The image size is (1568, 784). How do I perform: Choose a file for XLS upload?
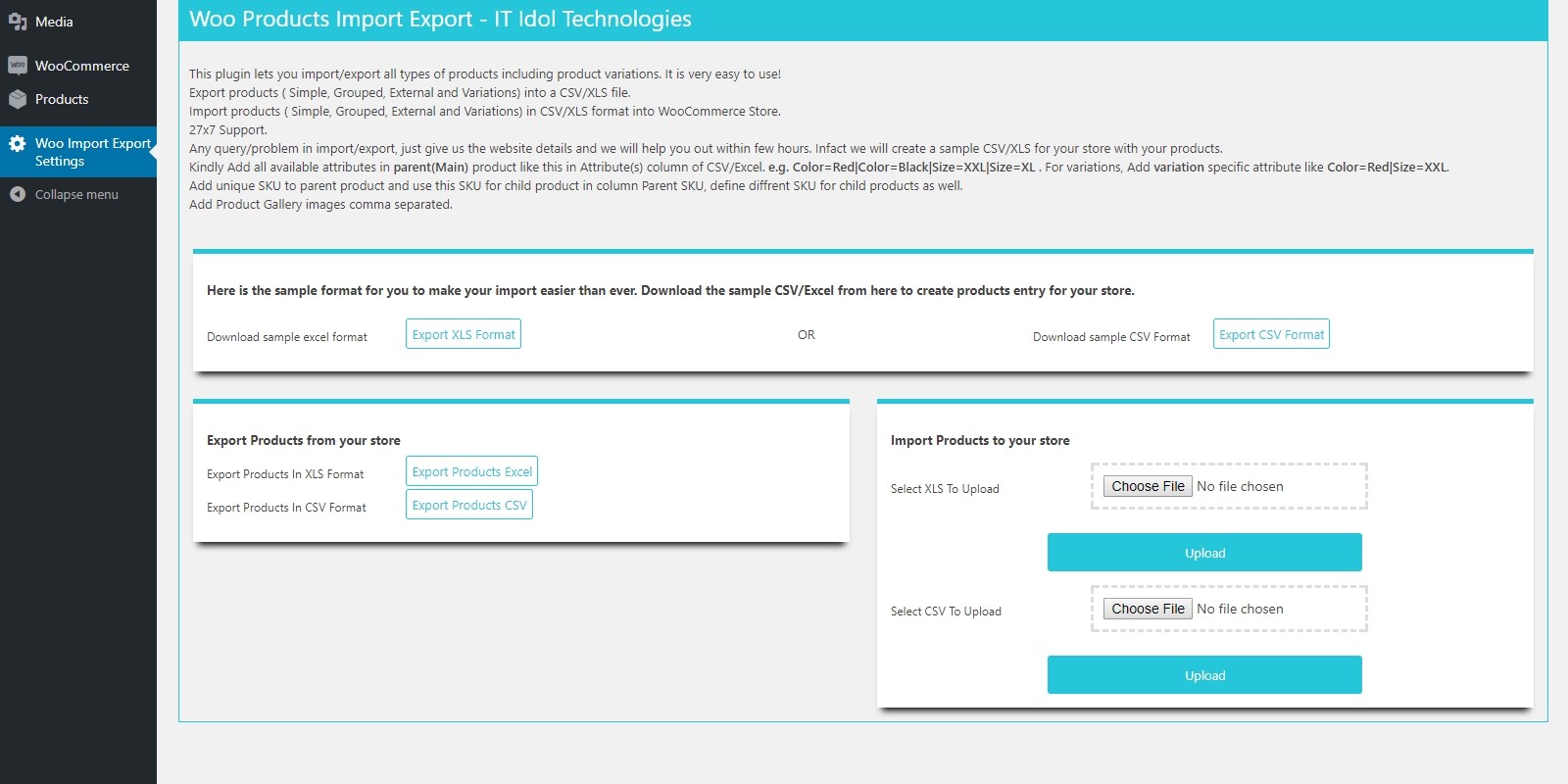1148,486
